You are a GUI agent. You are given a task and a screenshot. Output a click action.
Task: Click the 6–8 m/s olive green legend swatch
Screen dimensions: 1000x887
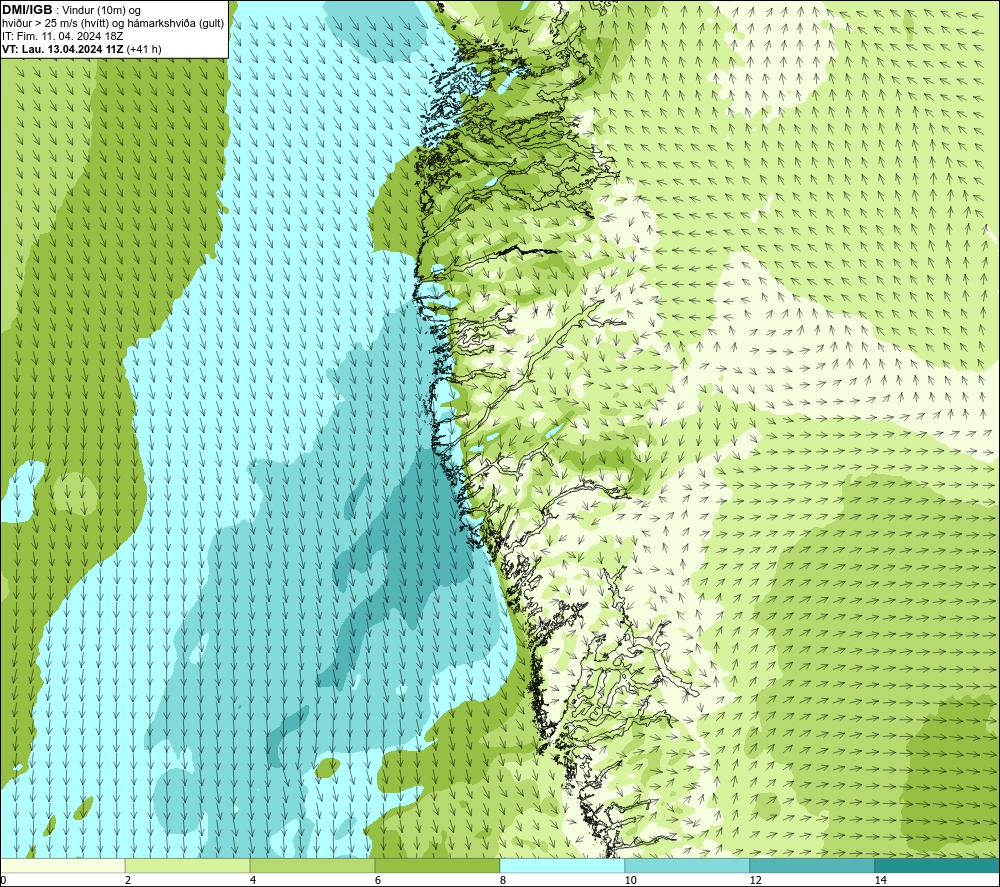tap(438, 865)
